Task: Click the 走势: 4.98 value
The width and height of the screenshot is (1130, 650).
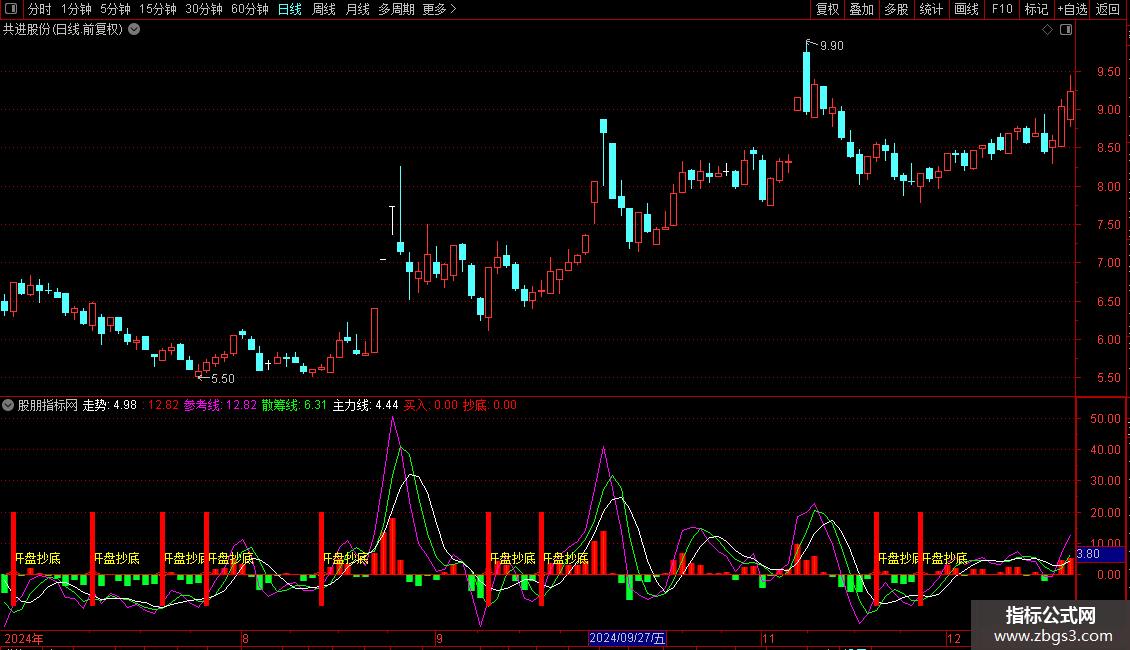Action: point(110,405)
